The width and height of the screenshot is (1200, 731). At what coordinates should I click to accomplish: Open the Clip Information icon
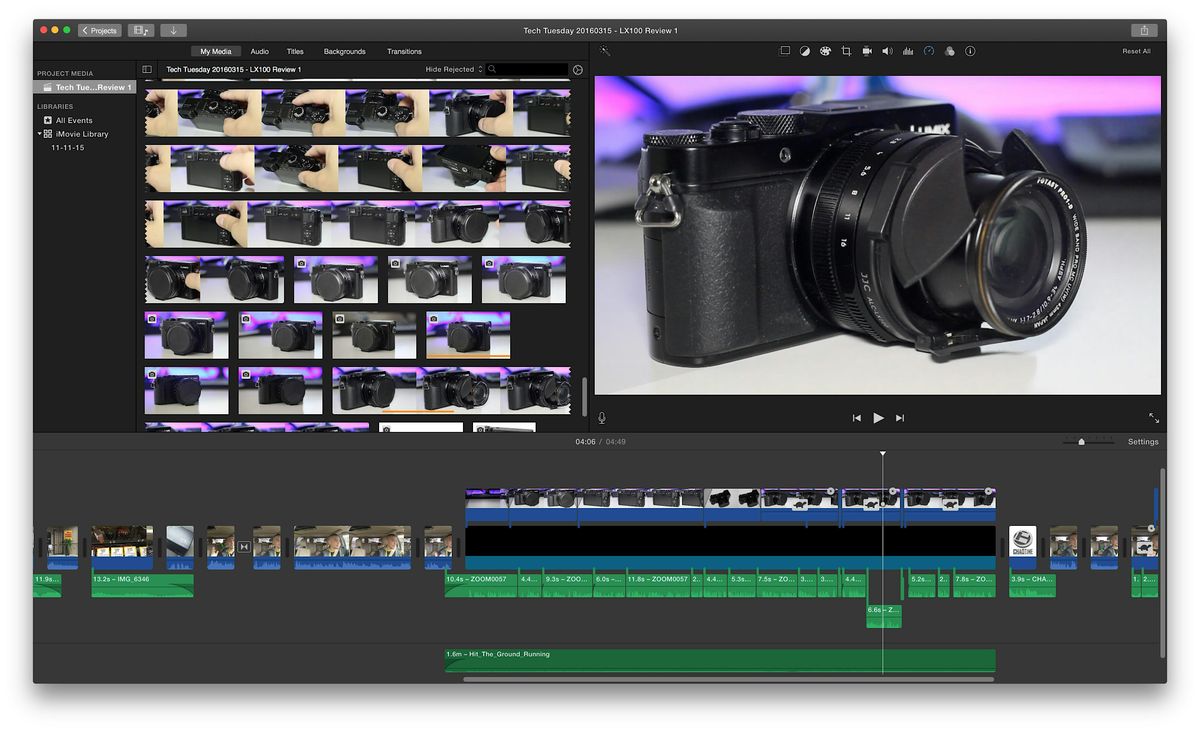[970, 51]
